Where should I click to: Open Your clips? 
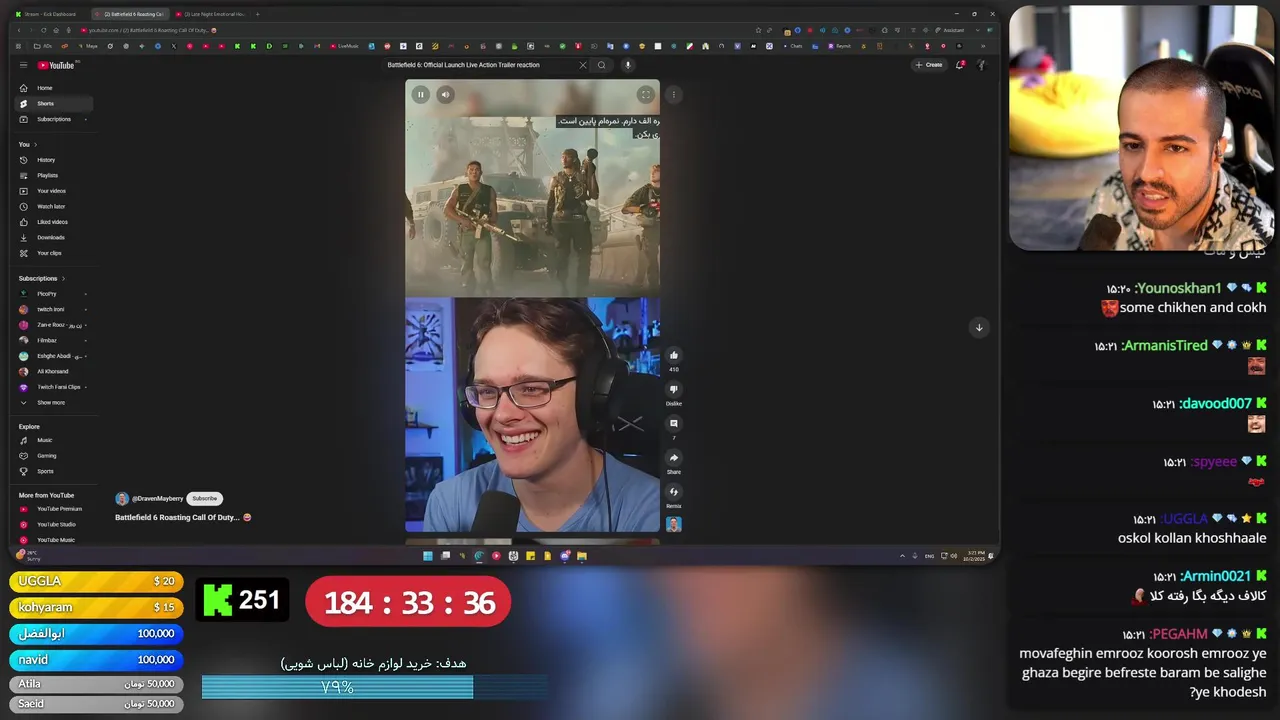(x=54, y=253)
